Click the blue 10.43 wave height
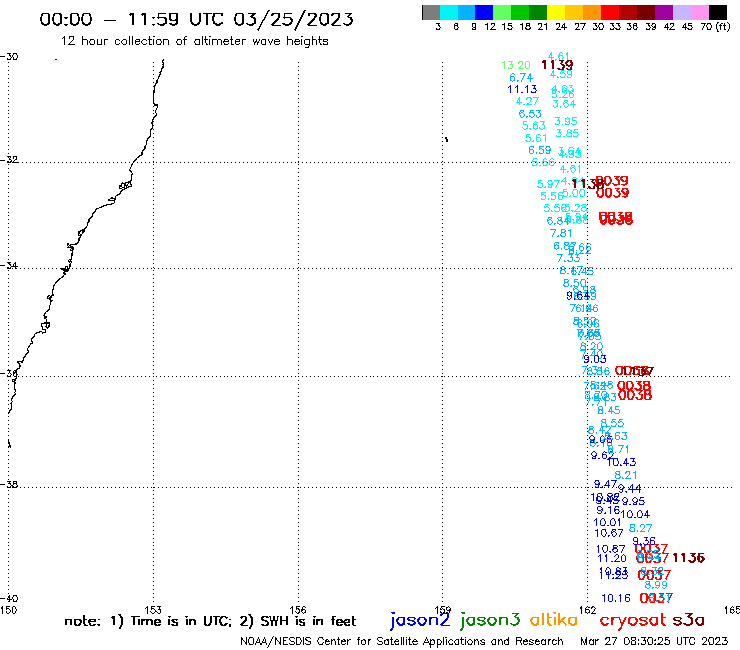Viewport: 740px width, 650px height. (622, 462)
